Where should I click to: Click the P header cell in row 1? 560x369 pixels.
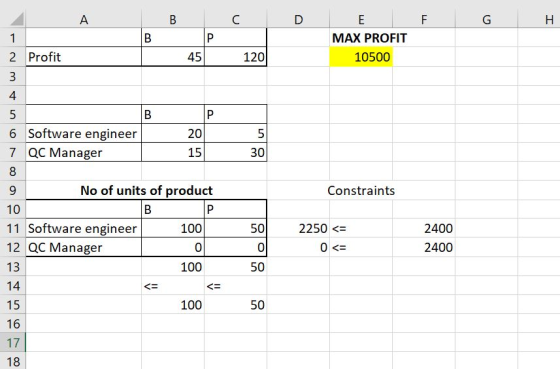click(x=235, y=38)
